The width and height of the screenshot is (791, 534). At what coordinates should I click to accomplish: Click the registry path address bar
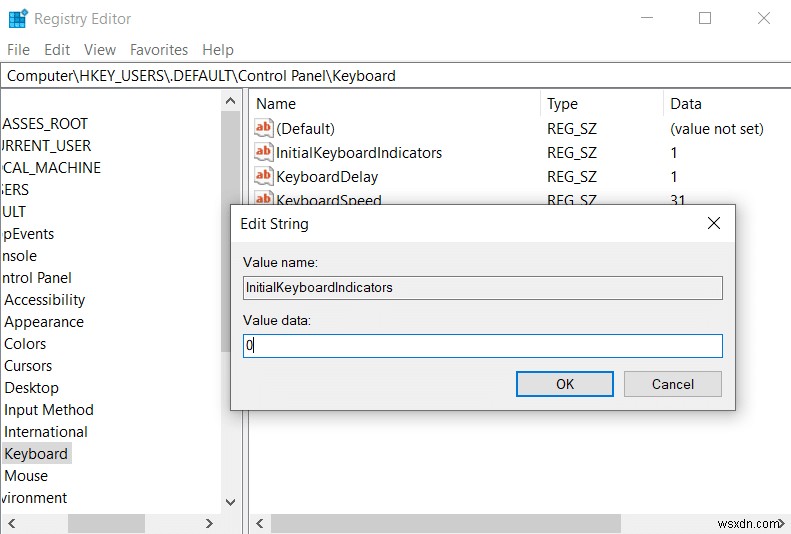pos(395,75)
